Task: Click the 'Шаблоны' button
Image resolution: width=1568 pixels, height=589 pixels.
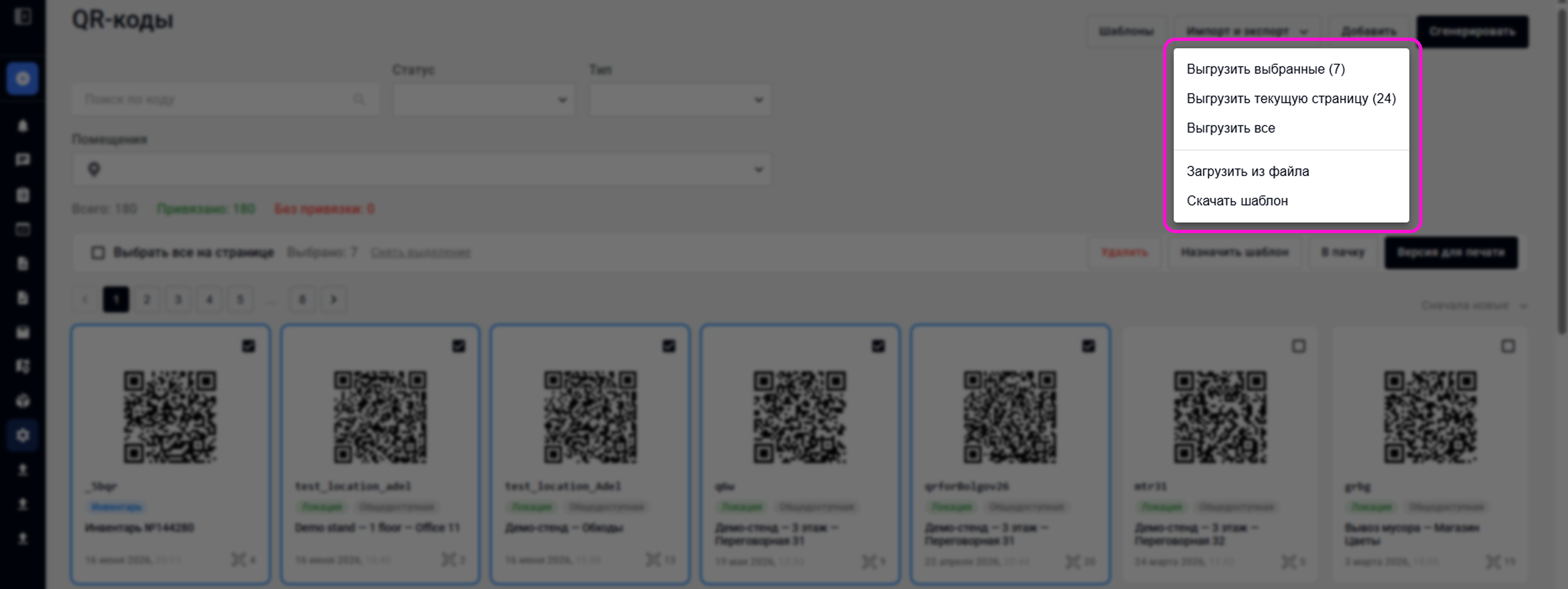Action: (1126, 31)
